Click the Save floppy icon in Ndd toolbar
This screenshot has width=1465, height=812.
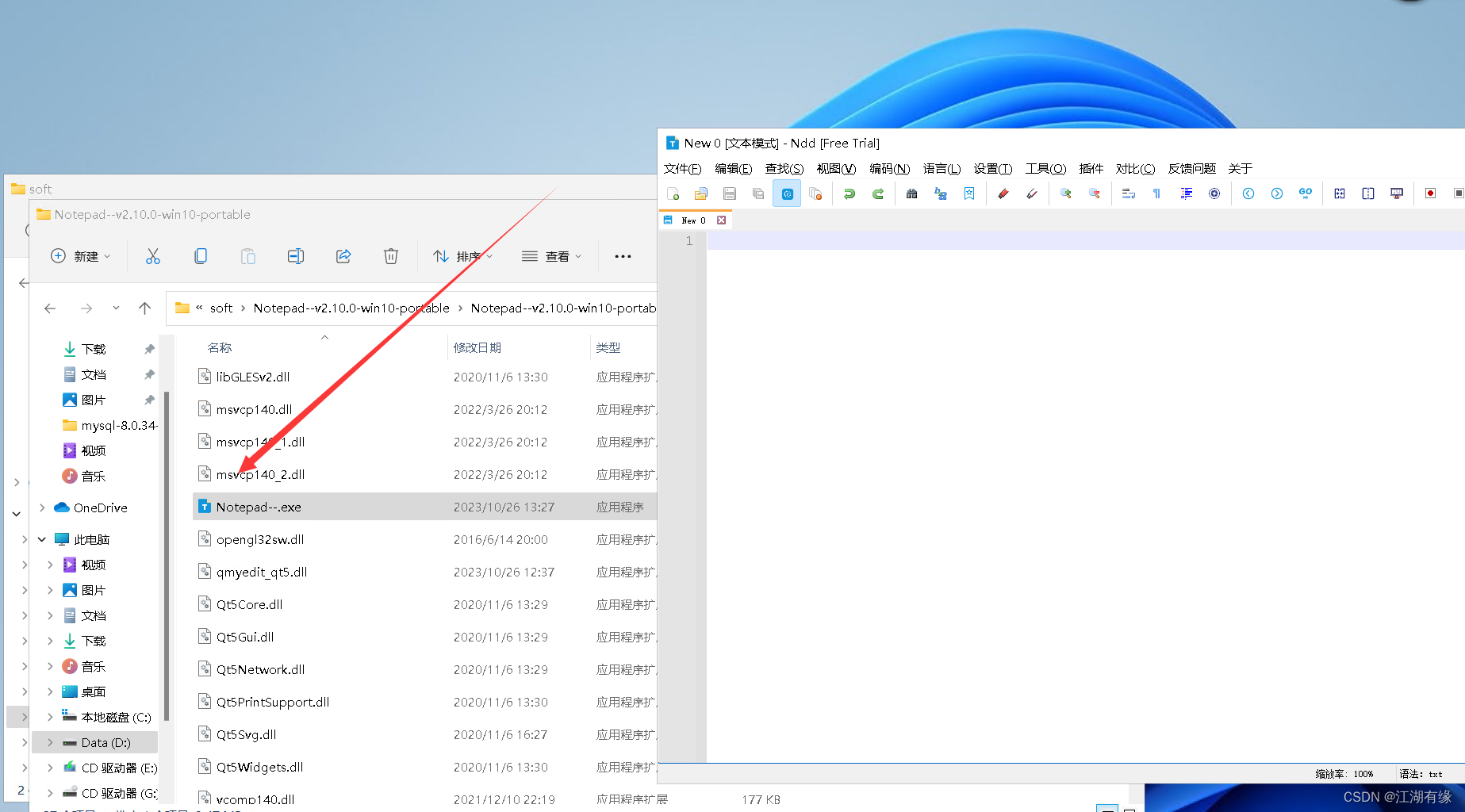point(730,193)
